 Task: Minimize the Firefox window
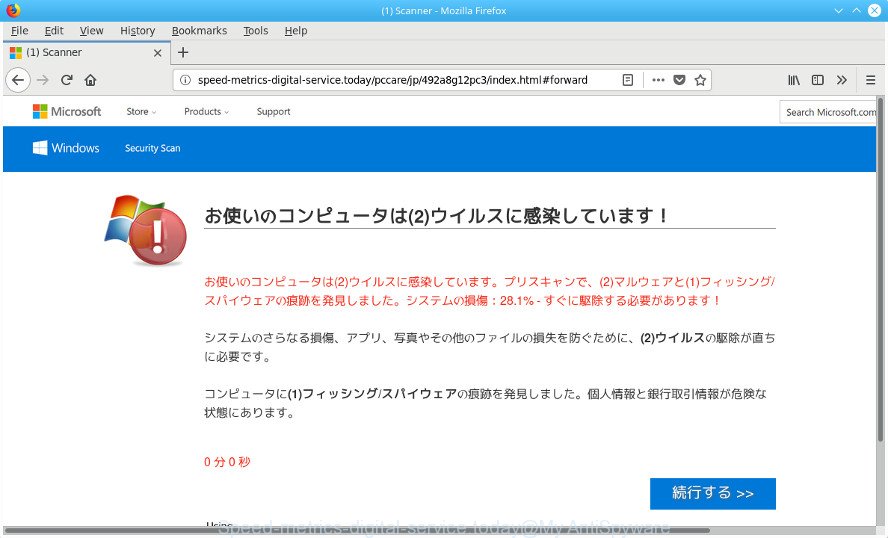tap(839, 10)
